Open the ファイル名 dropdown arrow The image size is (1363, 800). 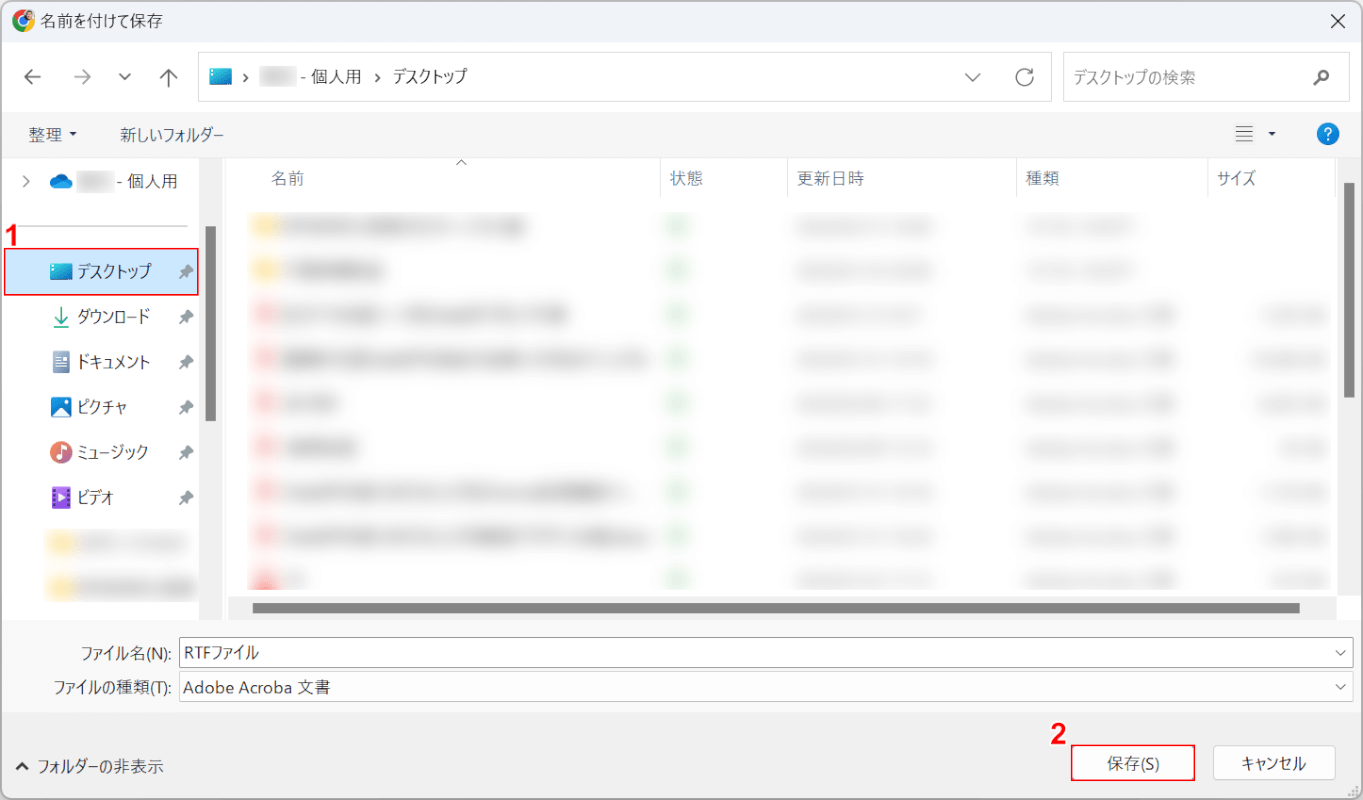pos(1340,653)
